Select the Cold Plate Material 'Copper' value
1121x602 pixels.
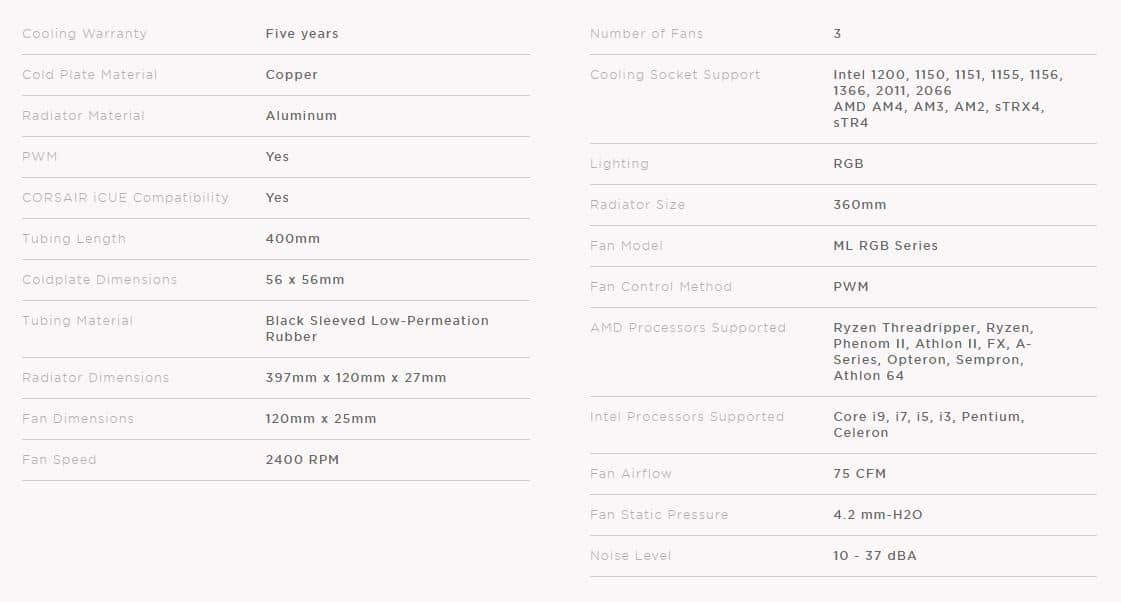coord(292,74)
